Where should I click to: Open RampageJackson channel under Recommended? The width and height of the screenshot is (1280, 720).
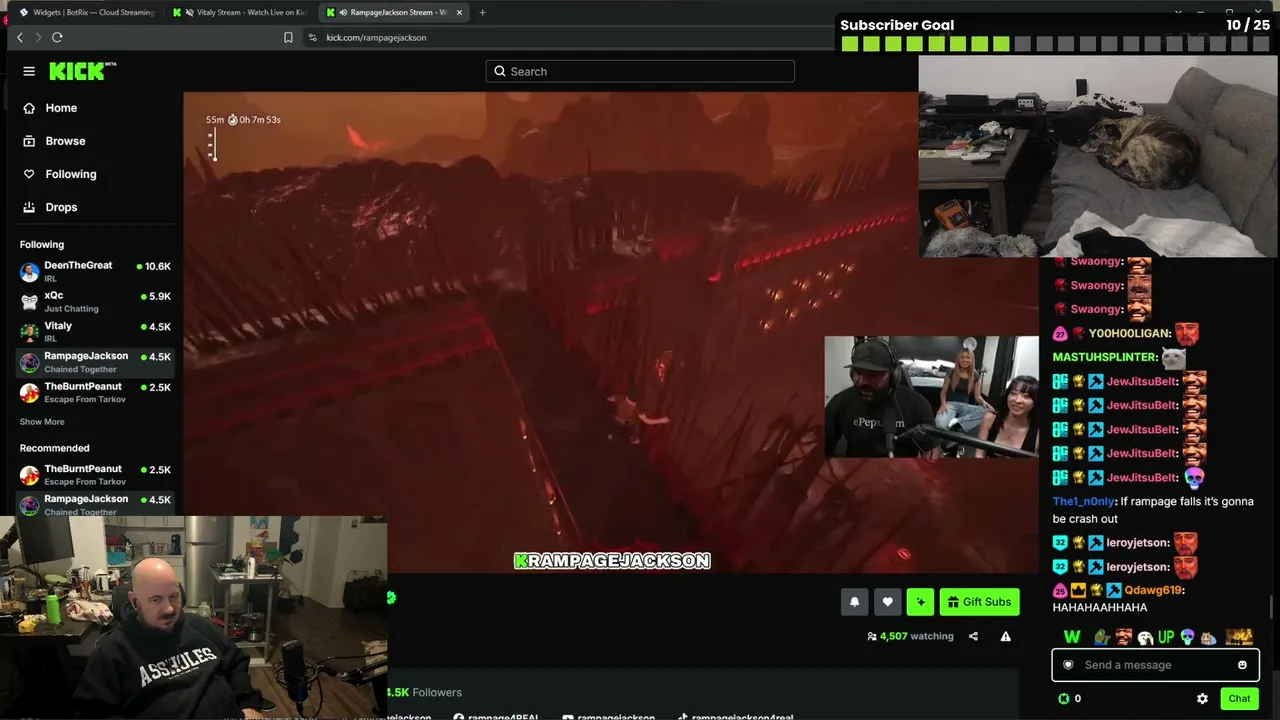(95, 504)
